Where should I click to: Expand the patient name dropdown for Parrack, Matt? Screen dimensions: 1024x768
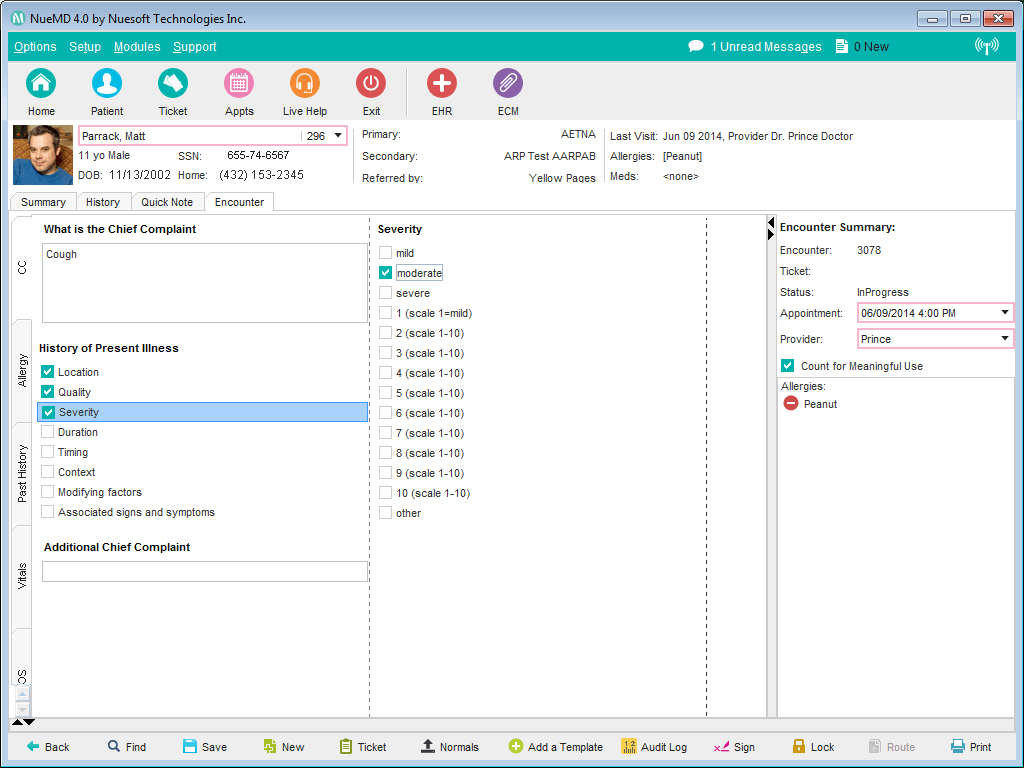point(337,135)
